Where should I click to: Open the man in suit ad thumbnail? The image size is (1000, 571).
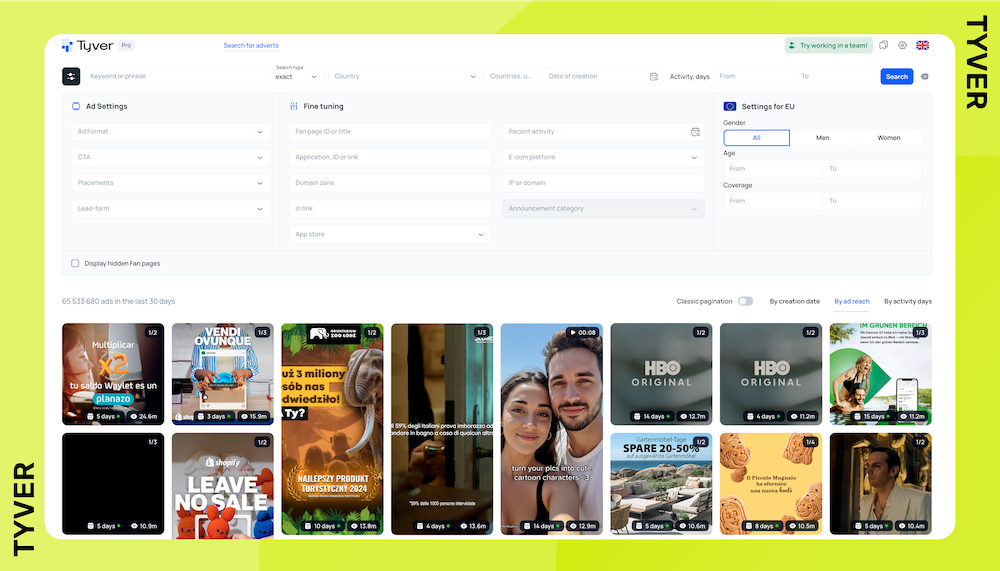(881, 484)
